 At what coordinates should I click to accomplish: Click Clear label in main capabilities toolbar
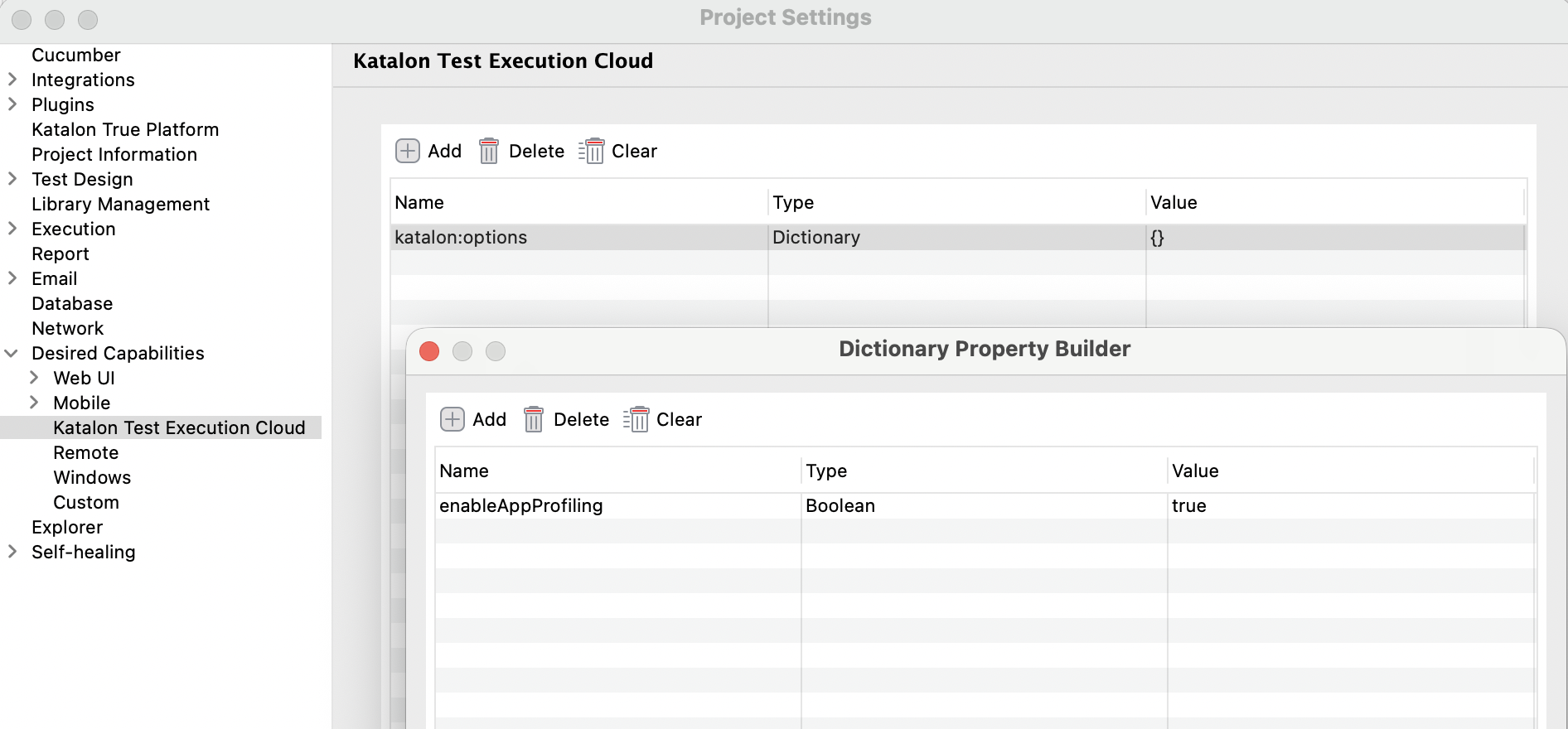pyautogui.click(x=635, y=151)
